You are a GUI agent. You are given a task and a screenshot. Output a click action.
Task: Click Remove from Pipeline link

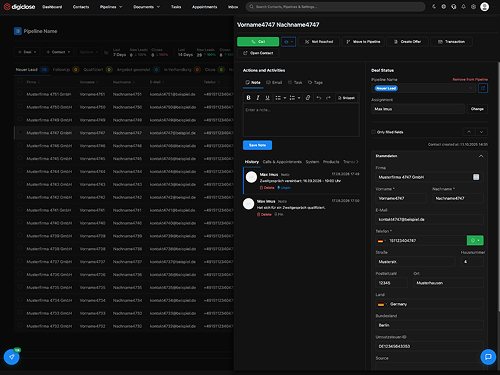pyautogui.click(x=470, y=79)
